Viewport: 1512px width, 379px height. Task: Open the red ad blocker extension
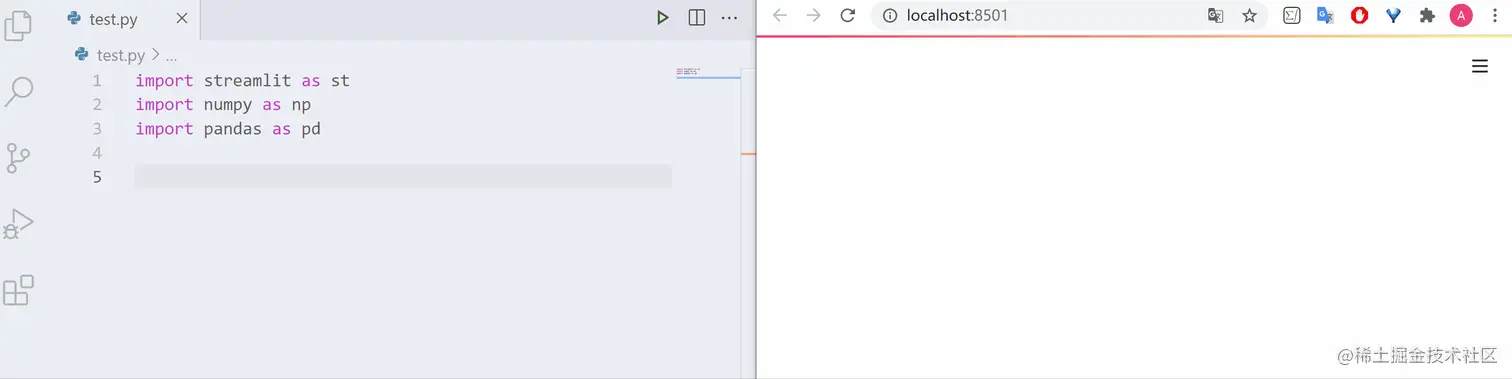point(1359,15)
